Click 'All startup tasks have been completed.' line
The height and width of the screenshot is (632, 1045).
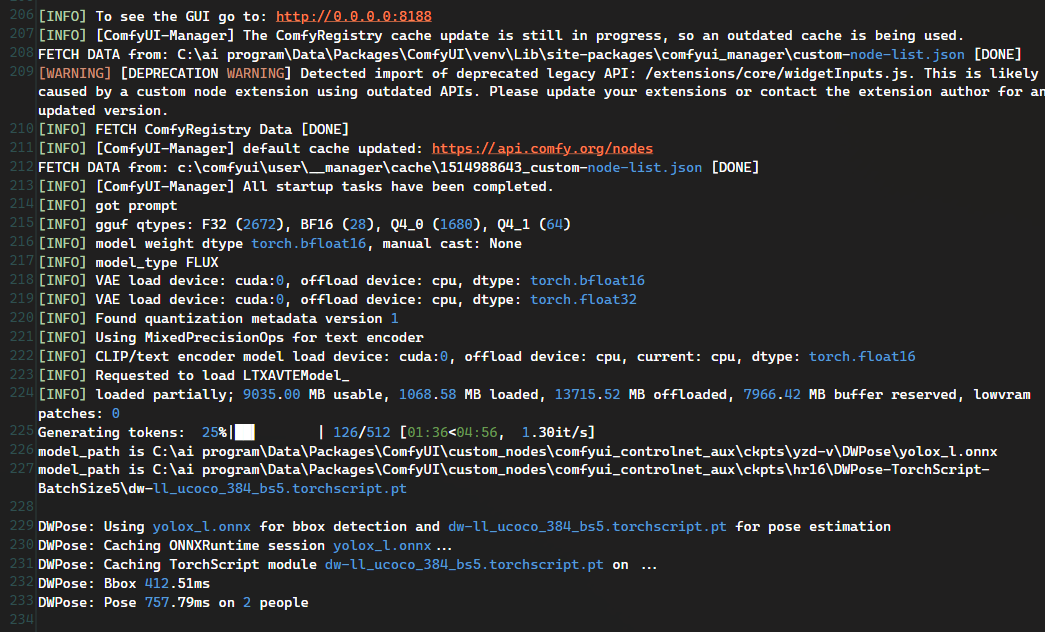296,187
